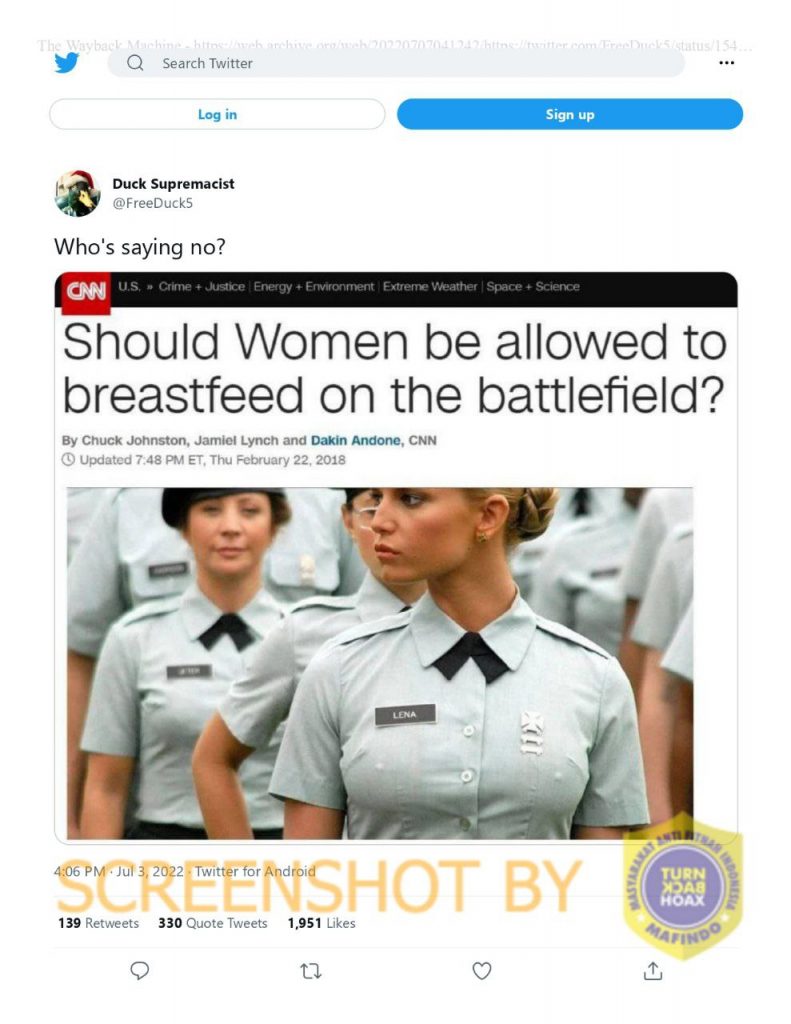Click the Wayback Machine archive URL text
The image size is (791, 1024).
coord(395,45)
